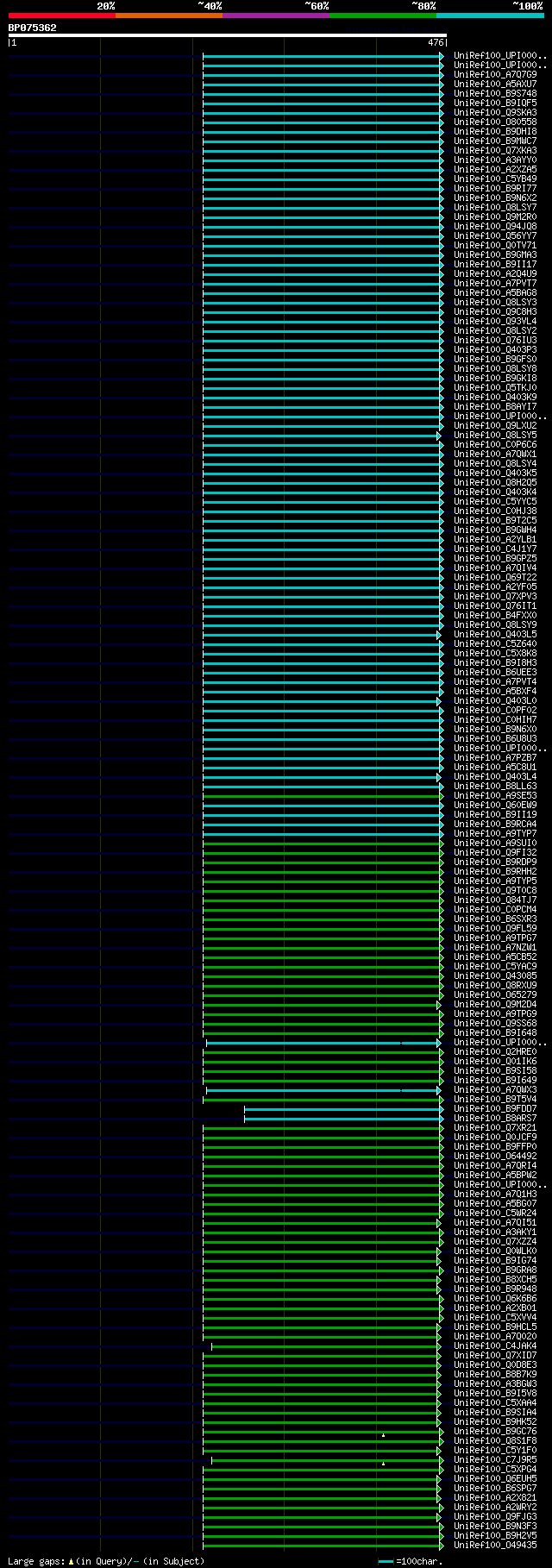Click label UniRef100_B9DHI8
Viewport: 552px width, 1568px height.
(495, 132)
